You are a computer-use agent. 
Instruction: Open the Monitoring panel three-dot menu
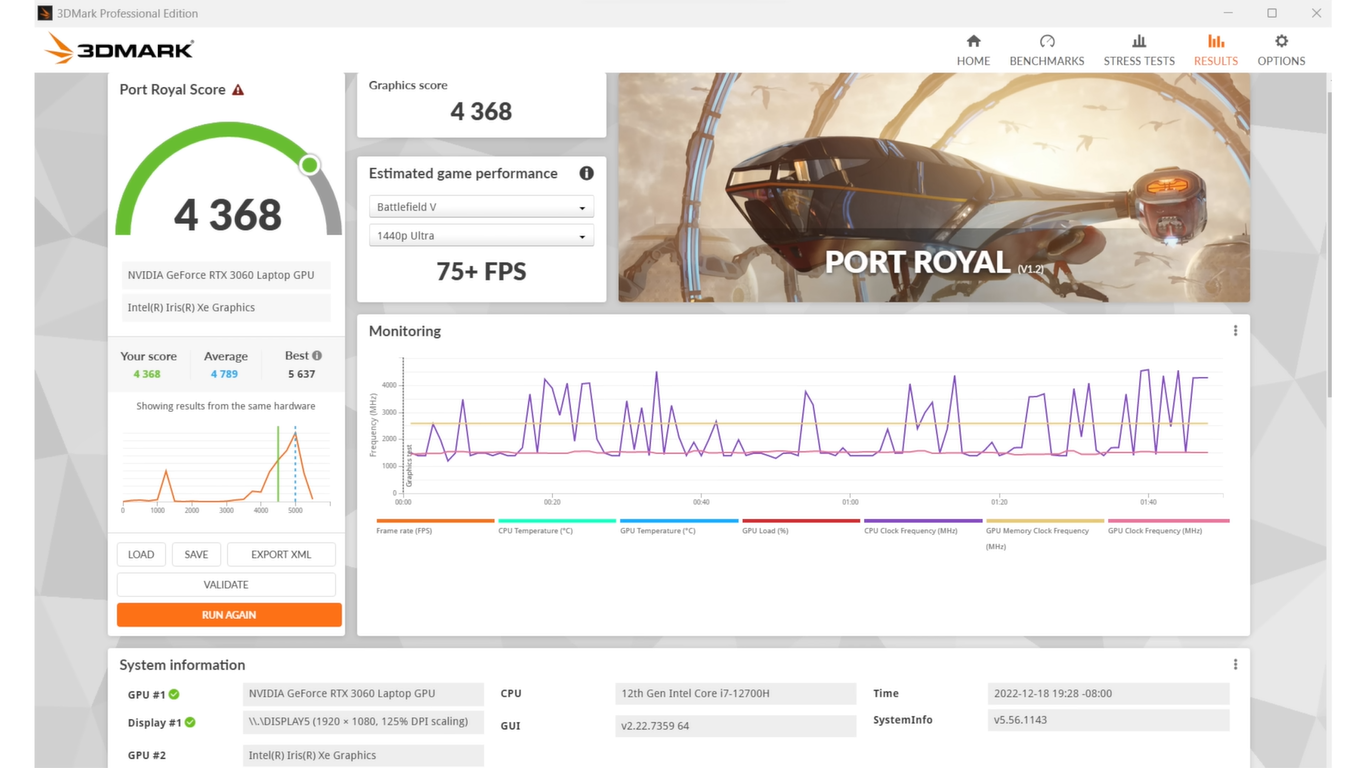[x=1235, y=331]
